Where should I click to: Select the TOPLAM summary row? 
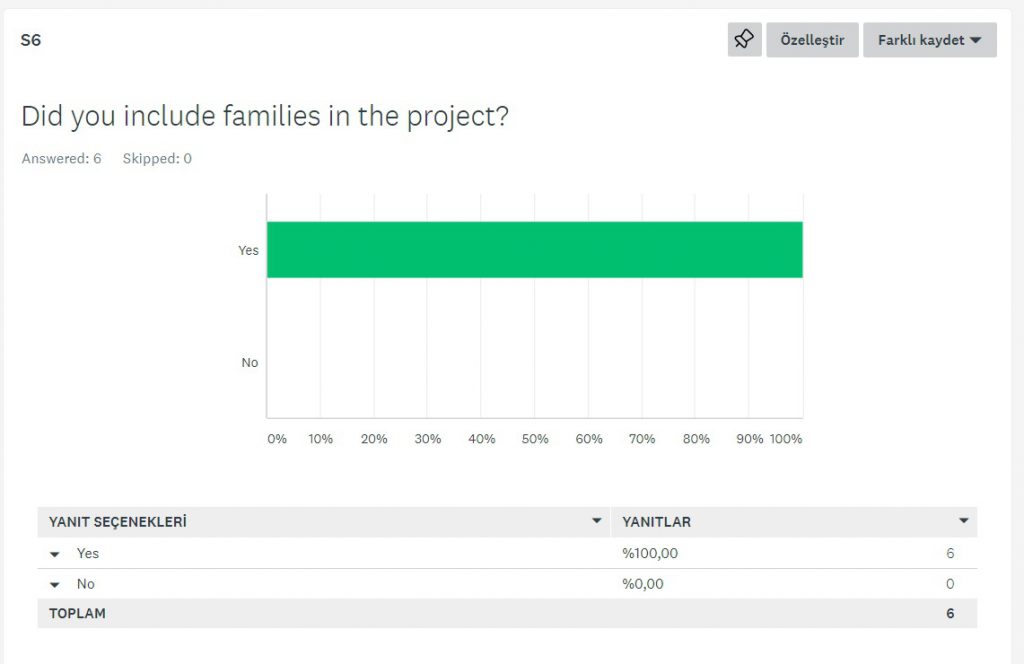(x=77, y=613)
